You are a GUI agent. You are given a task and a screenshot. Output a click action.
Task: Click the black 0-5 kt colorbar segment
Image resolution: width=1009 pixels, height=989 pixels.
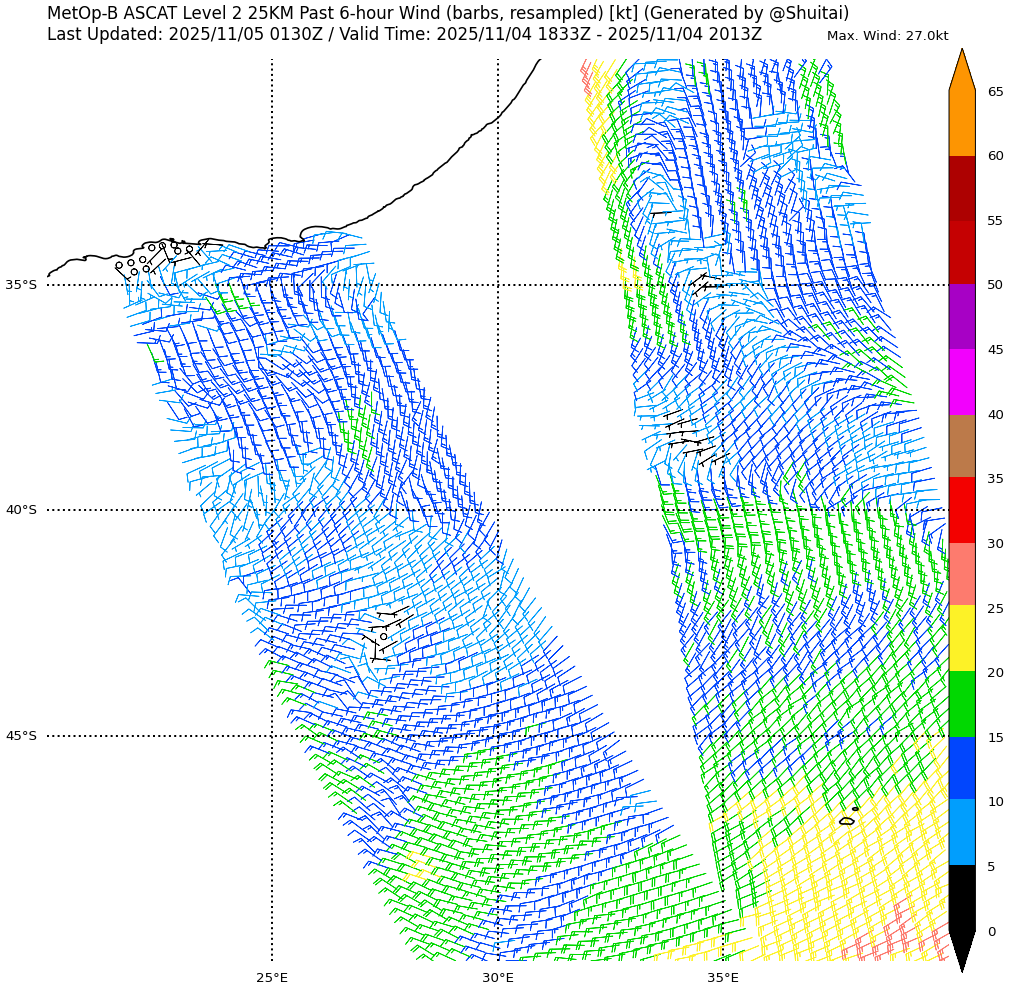[961, 898]
